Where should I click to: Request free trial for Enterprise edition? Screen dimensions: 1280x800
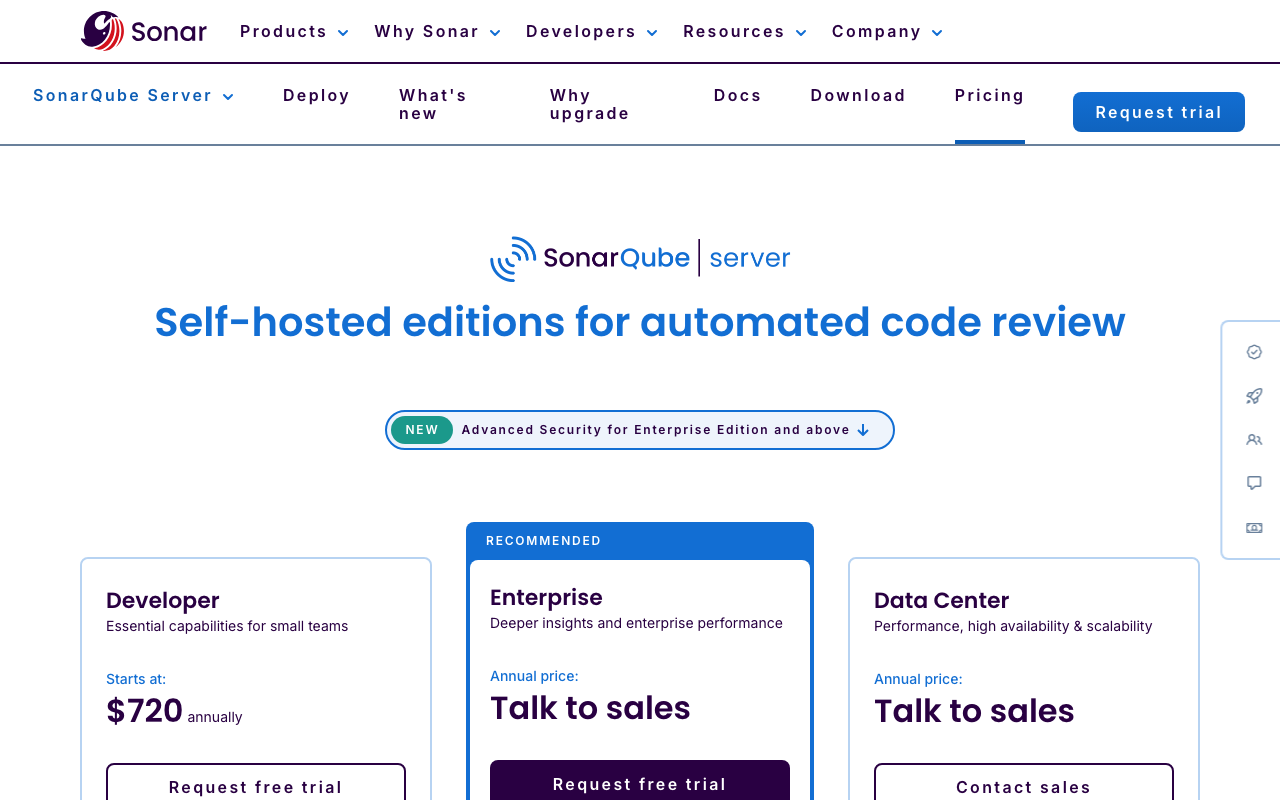[x=640, y=780]
